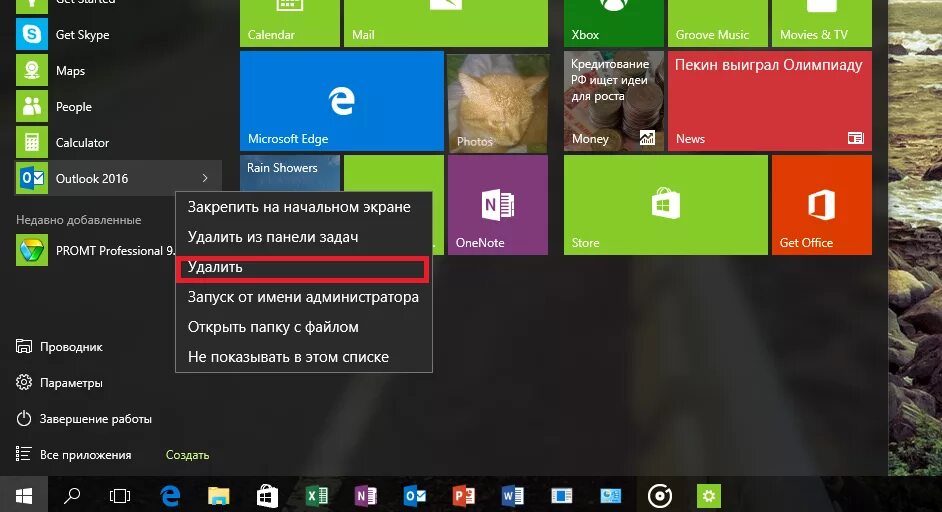This screenshot has width=942, height=512.
Task: Launch Word from the taskbar
Action: pyautogui.click(x=513, y=496)
